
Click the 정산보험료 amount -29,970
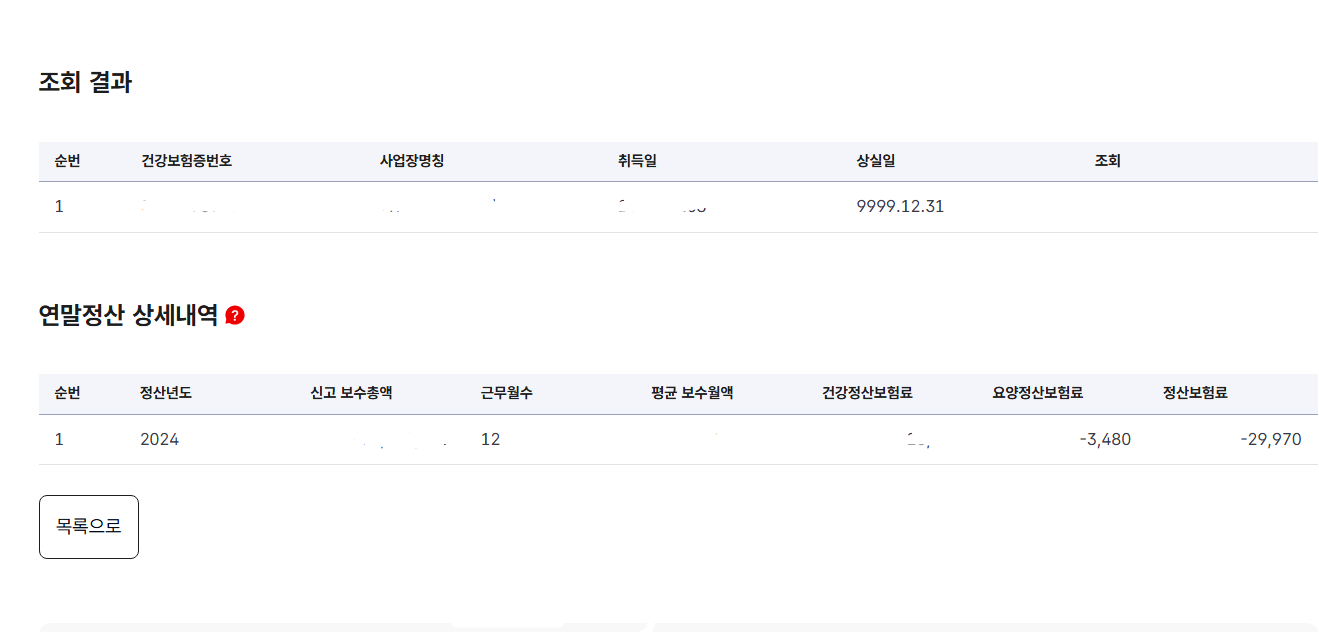(x=1272, y=438)
